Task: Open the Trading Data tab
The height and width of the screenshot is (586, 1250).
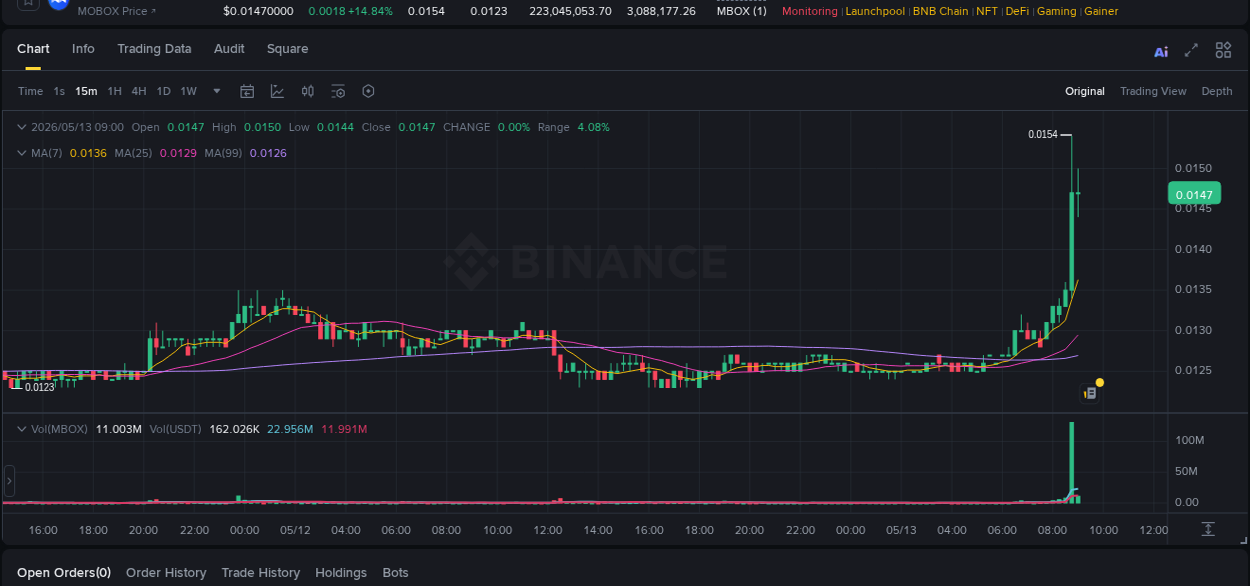Action: 154,49
